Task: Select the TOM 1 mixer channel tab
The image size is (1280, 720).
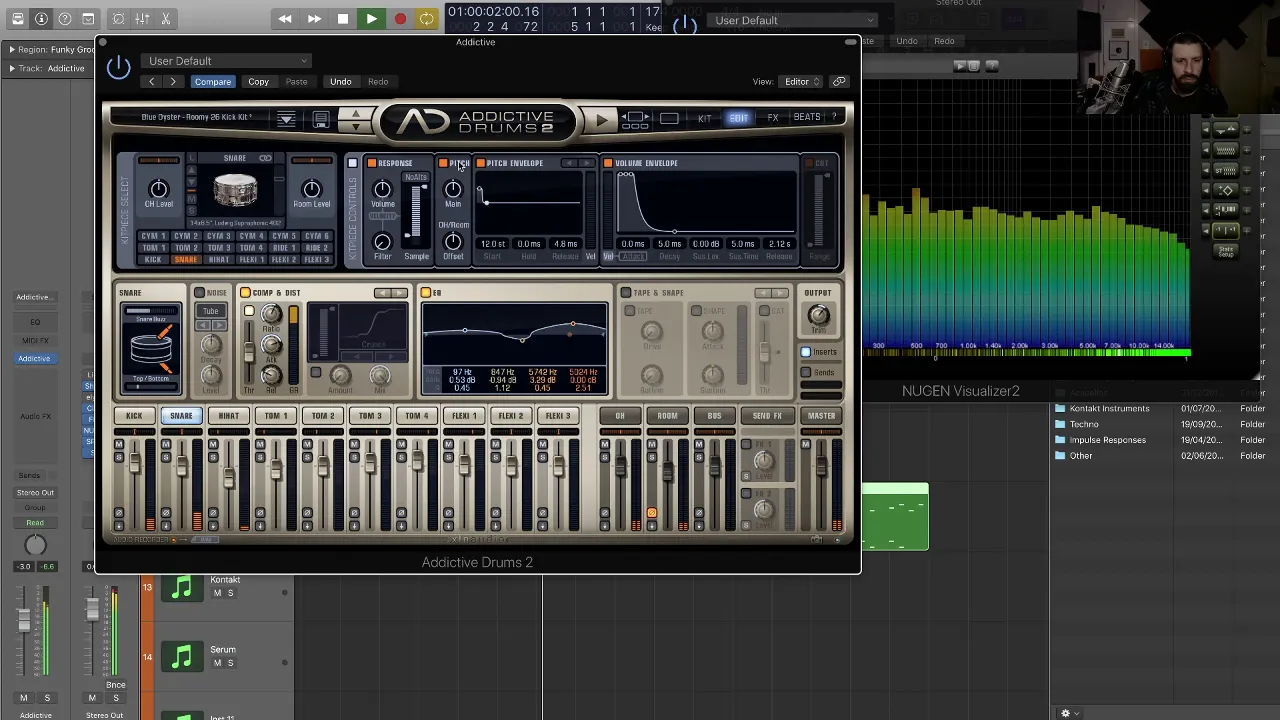Action: click(276, 416)
